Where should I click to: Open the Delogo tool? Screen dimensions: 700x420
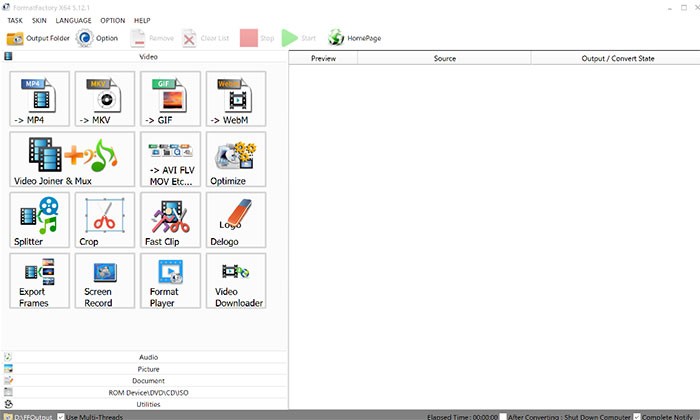(236, 220)
